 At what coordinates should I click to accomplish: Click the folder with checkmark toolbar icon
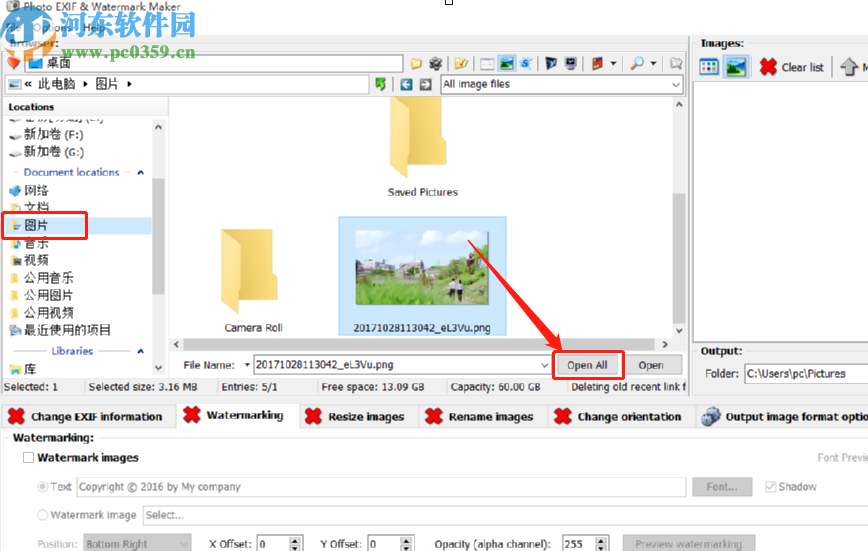point(461,64)
